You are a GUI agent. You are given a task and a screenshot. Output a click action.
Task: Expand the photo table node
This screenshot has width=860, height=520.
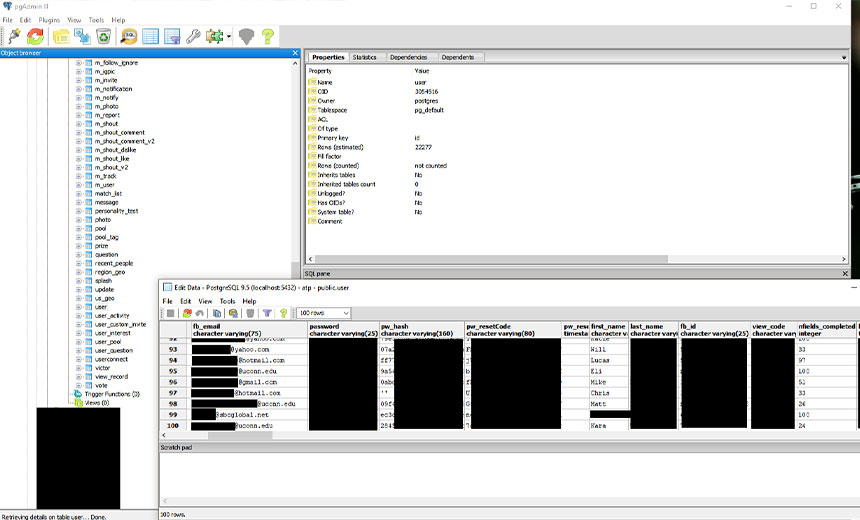(x=78, y=220)
